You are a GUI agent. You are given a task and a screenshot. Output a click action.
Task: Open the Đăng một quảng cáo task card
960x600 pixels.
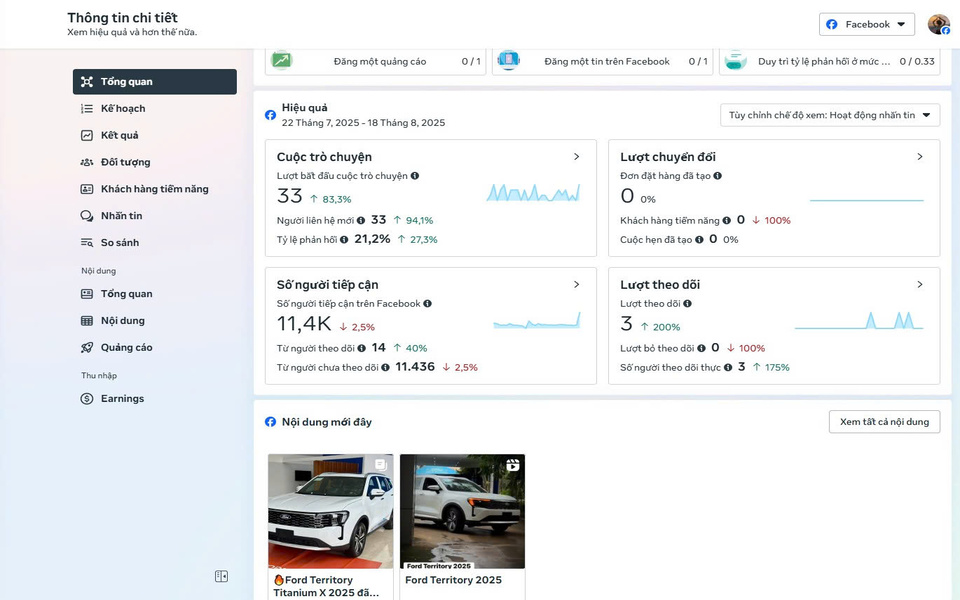click(376, 62)
